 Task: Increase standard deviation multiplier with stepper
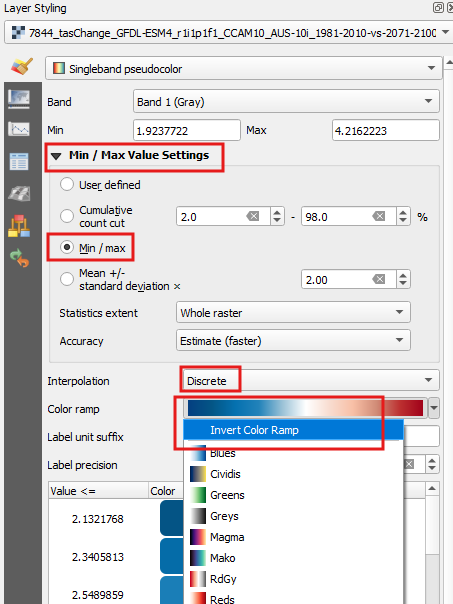[x=403, y=275]
